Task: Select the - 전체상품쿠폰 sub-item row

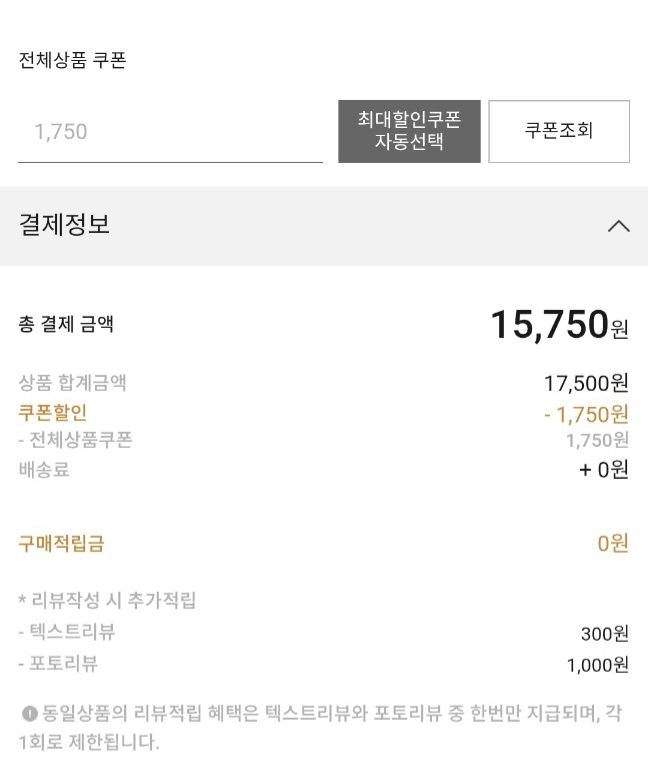Action: point(75,440)
